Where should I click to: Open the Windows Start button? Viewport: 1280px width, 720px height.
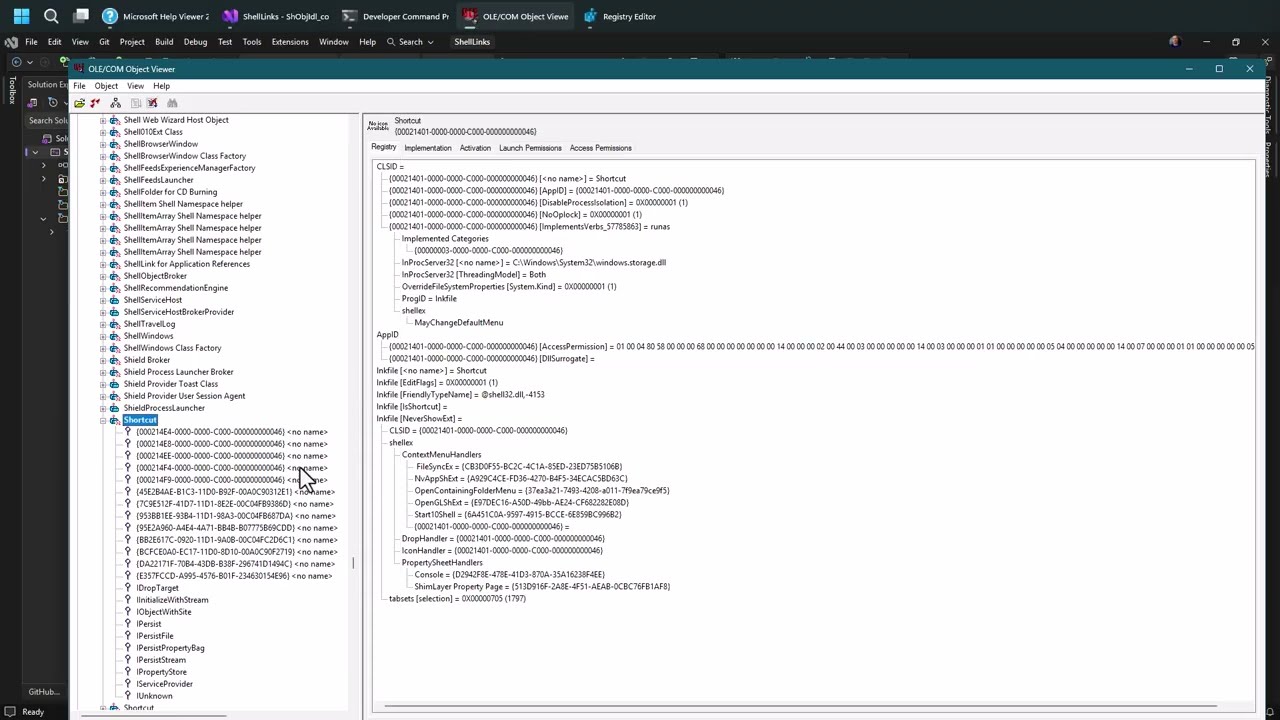click(21, 16)
